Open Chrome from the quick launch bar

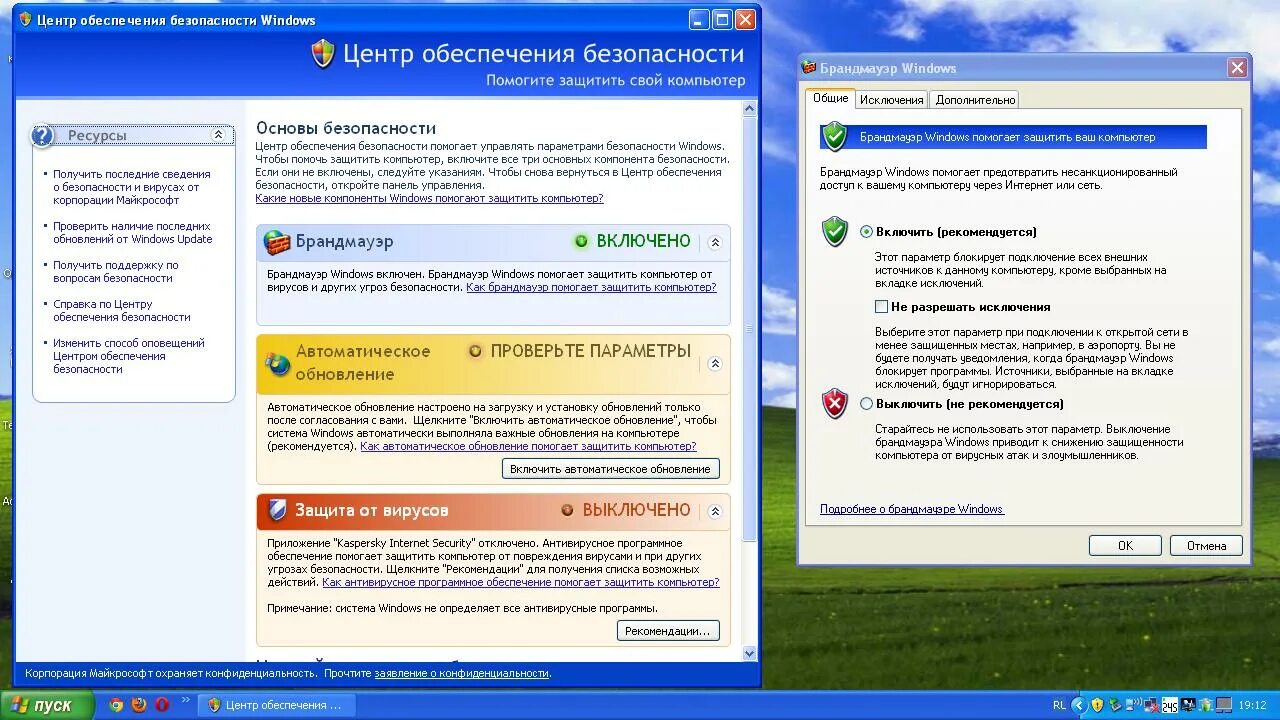pyautogui.click(x=116, y=705)
